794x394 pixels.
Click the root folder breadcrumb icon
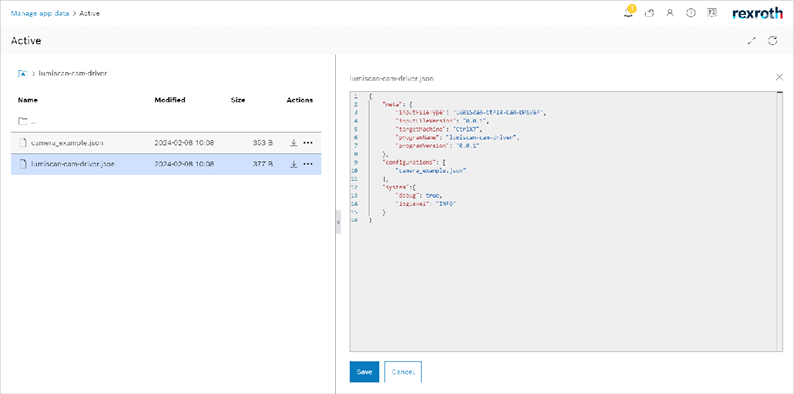(22, 73)
